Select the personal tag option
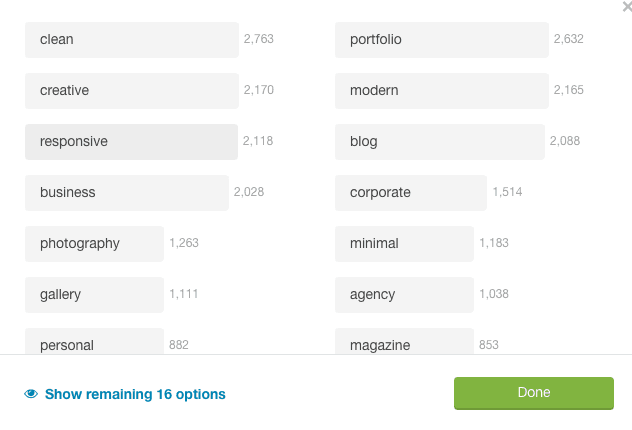This screenshot has height=430, width=632. pos(94,341)
